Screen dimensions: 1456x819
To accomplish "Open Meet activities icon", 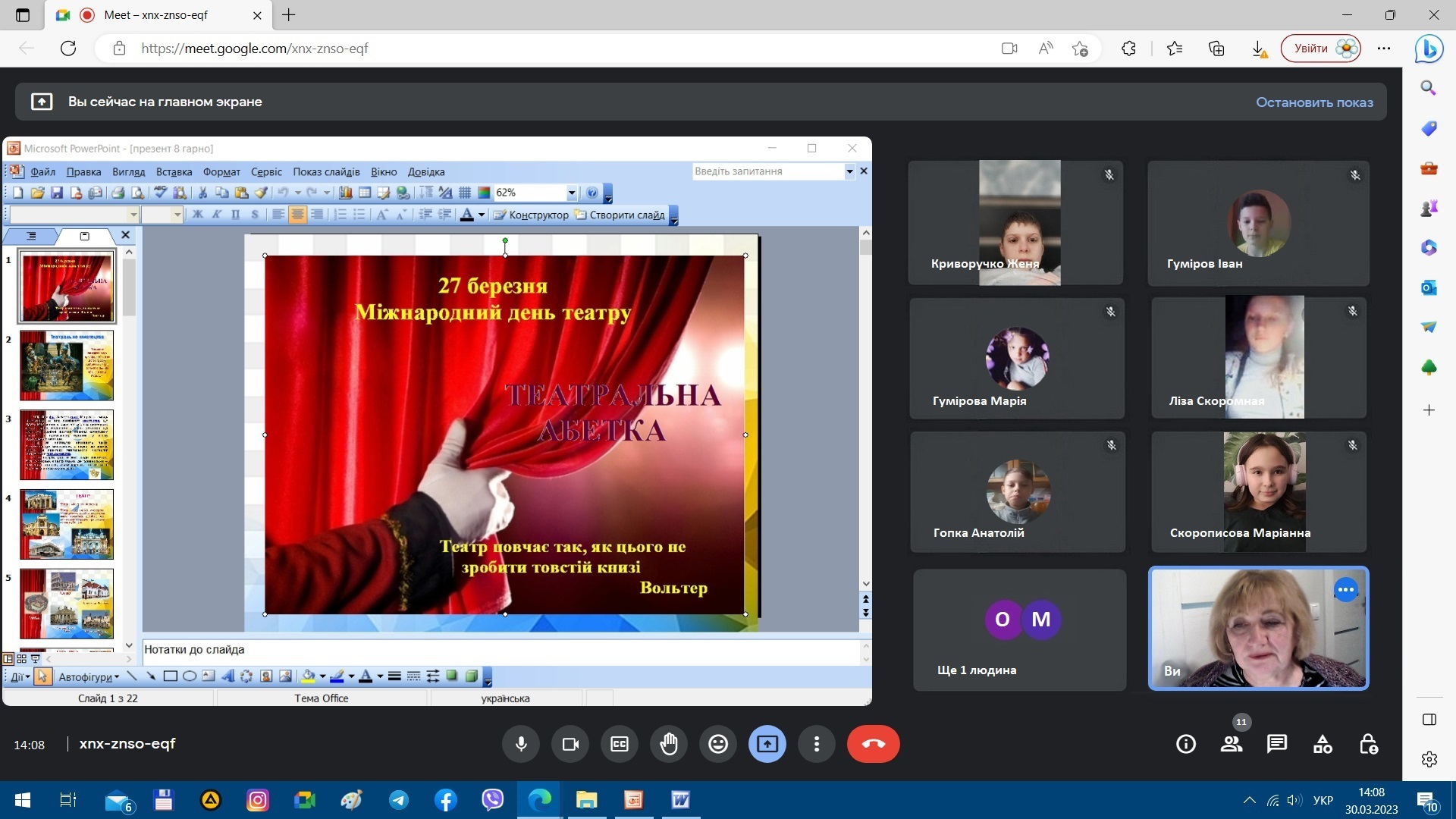I will click(1323, 744).
